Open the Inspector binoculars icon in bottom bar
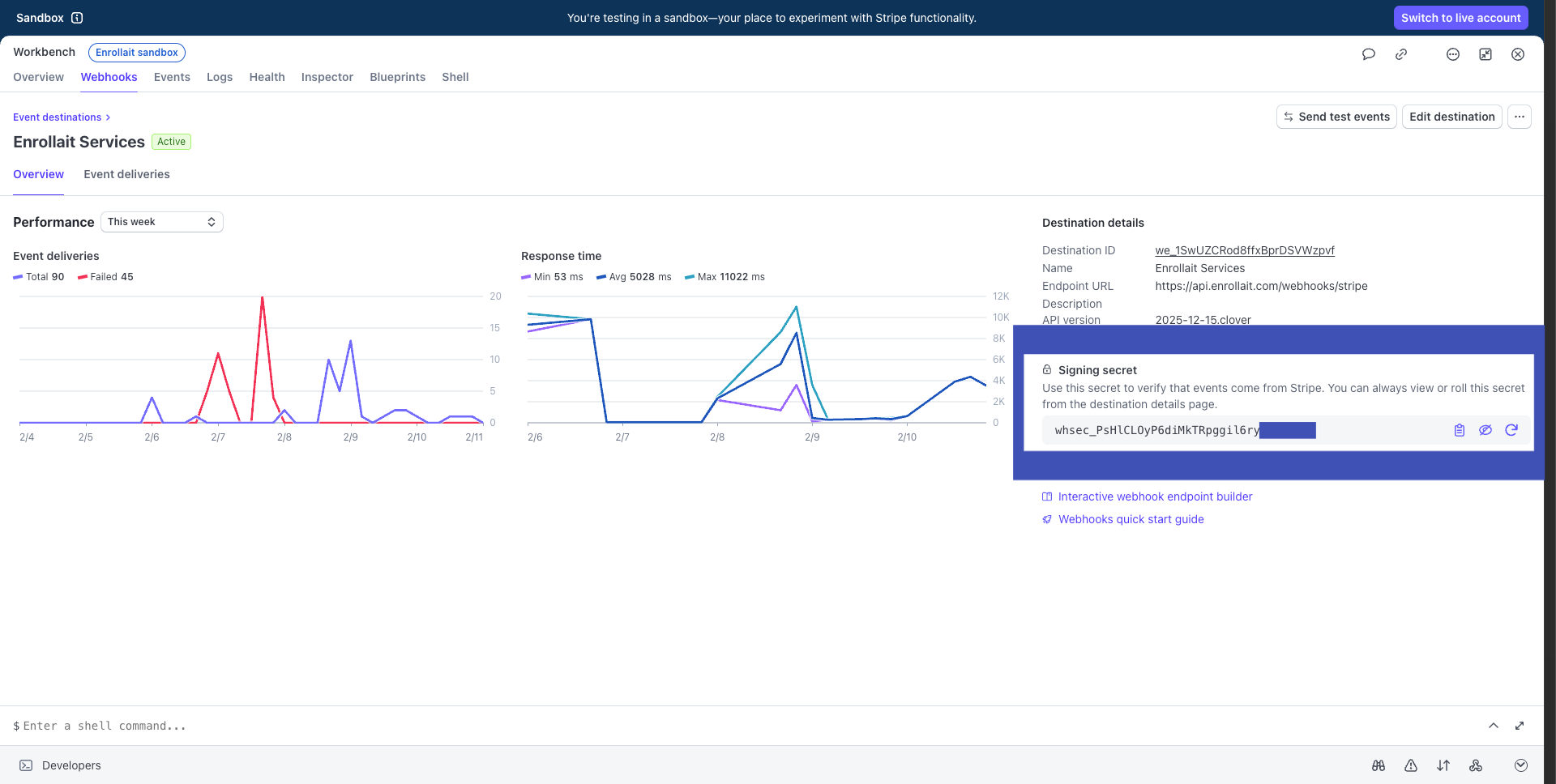Screen dimensions: 1556x784 (x=1379, y=765)
